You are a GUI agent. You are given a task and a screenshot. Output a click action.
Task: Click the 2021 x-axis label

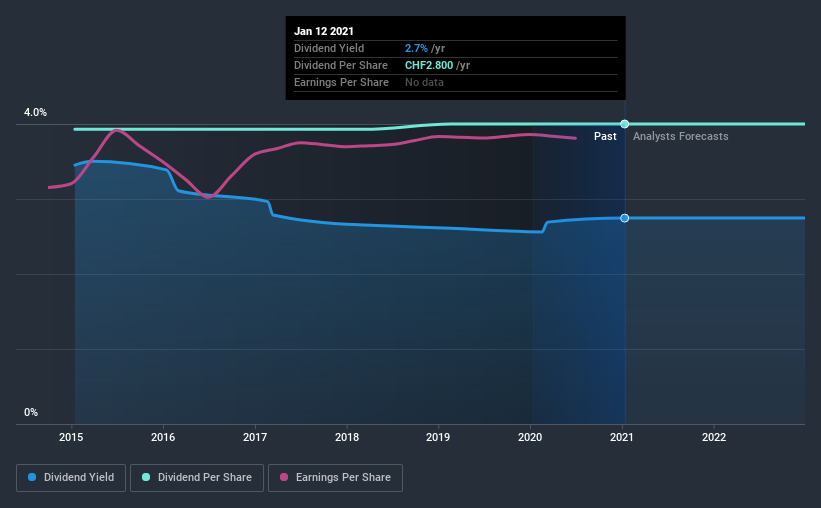tap(622, 437)
